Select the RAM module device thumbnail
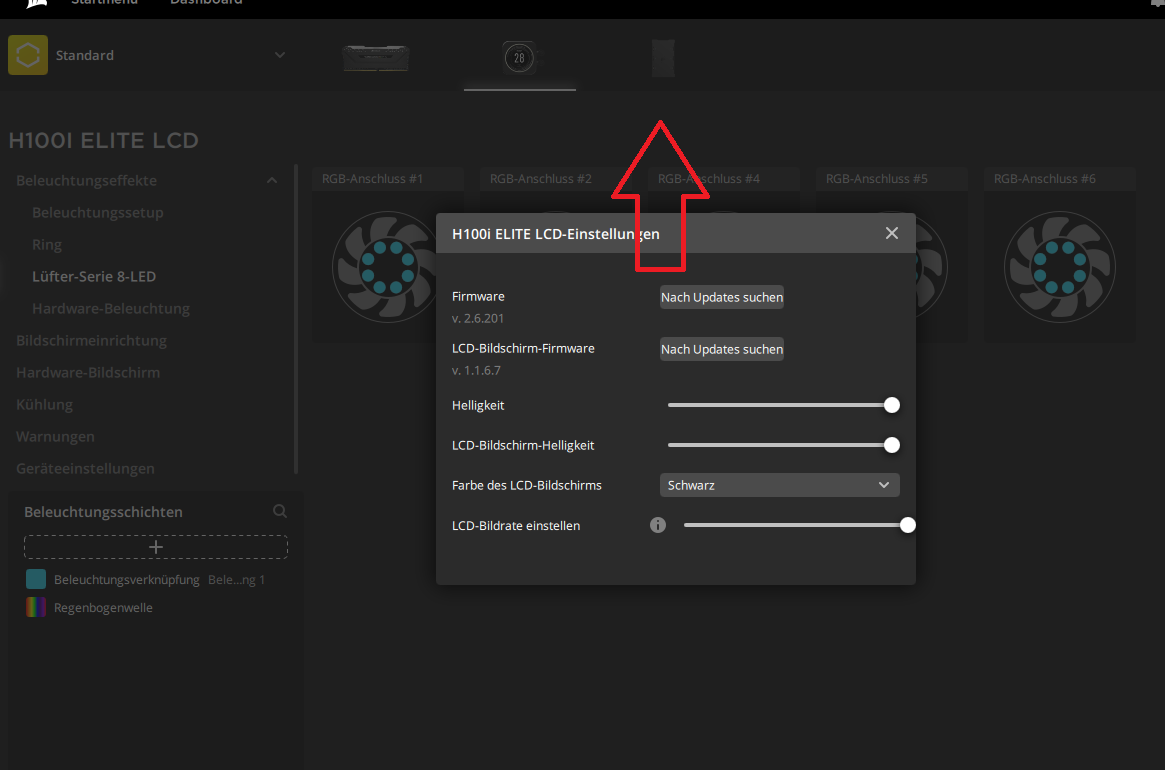Image resolution: width=1165 pixels, height=770 pixels. pyautogui.click(x=376, y=58)
